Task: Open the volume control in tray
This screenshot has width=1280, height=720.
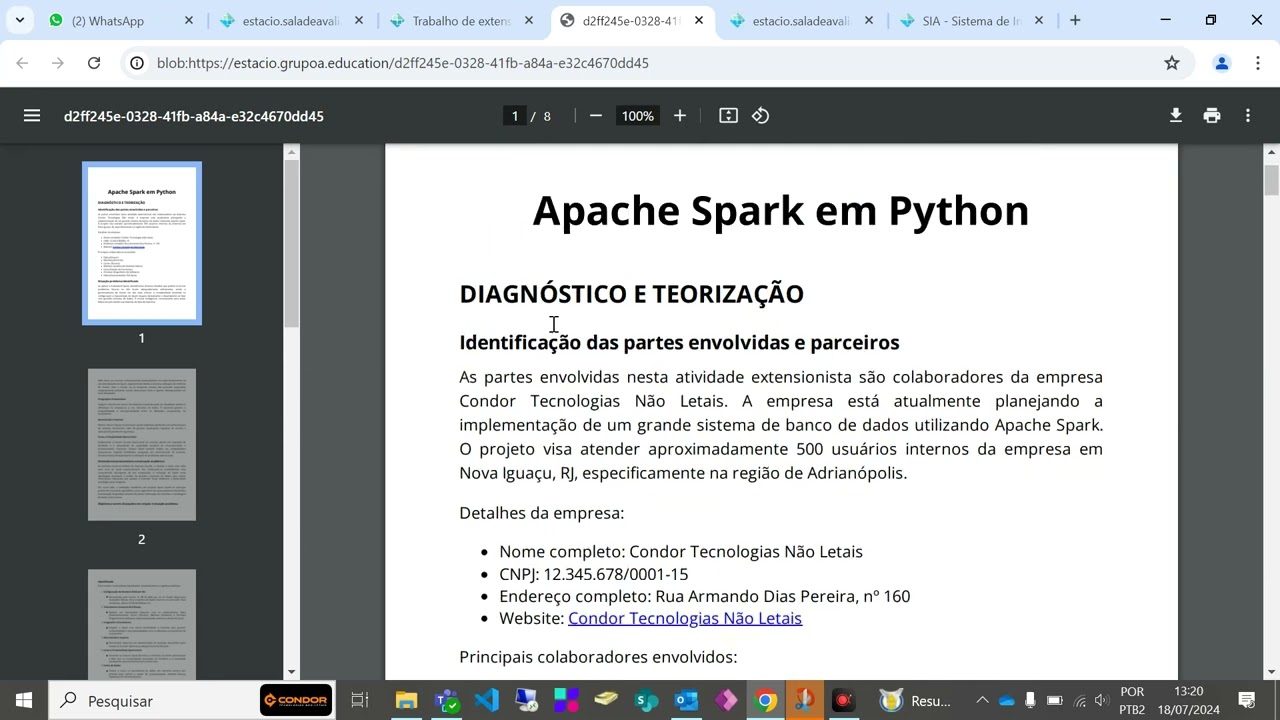Action: click(1101, 701)
